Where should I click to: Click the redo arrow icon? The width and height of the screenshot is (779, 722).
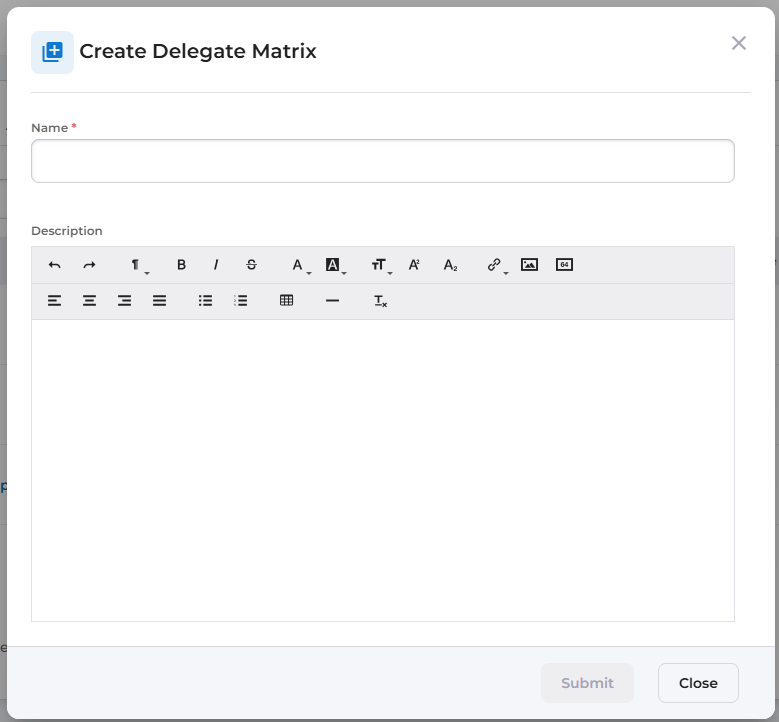pos(89,265)
